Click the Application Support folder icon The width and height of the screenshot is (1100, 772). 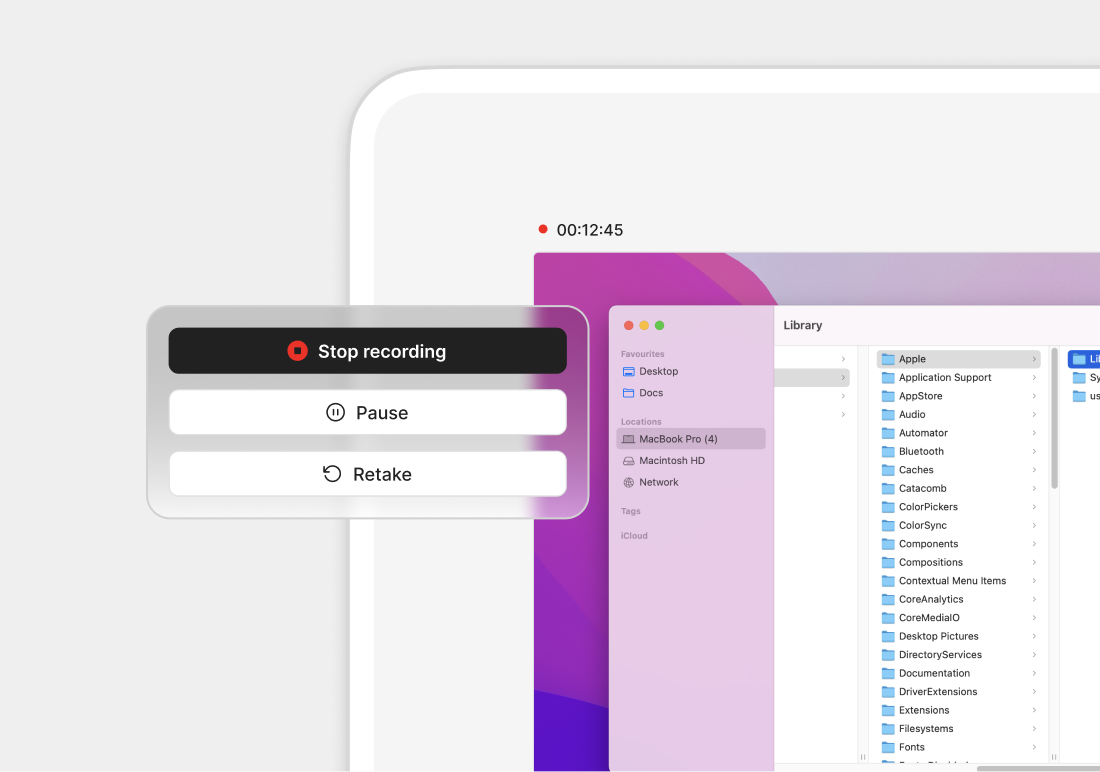point(888,378)
